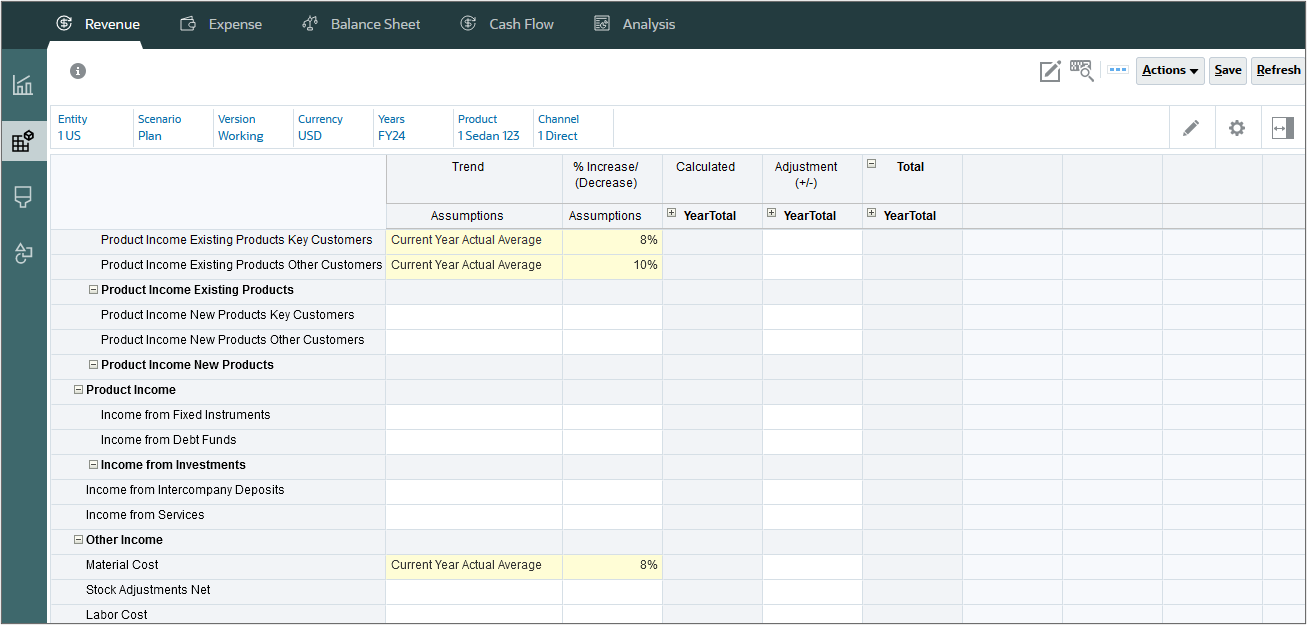
Task: Click Material Cost 8% increase cell
Action: pyautogui.click(x=612, y=565)
